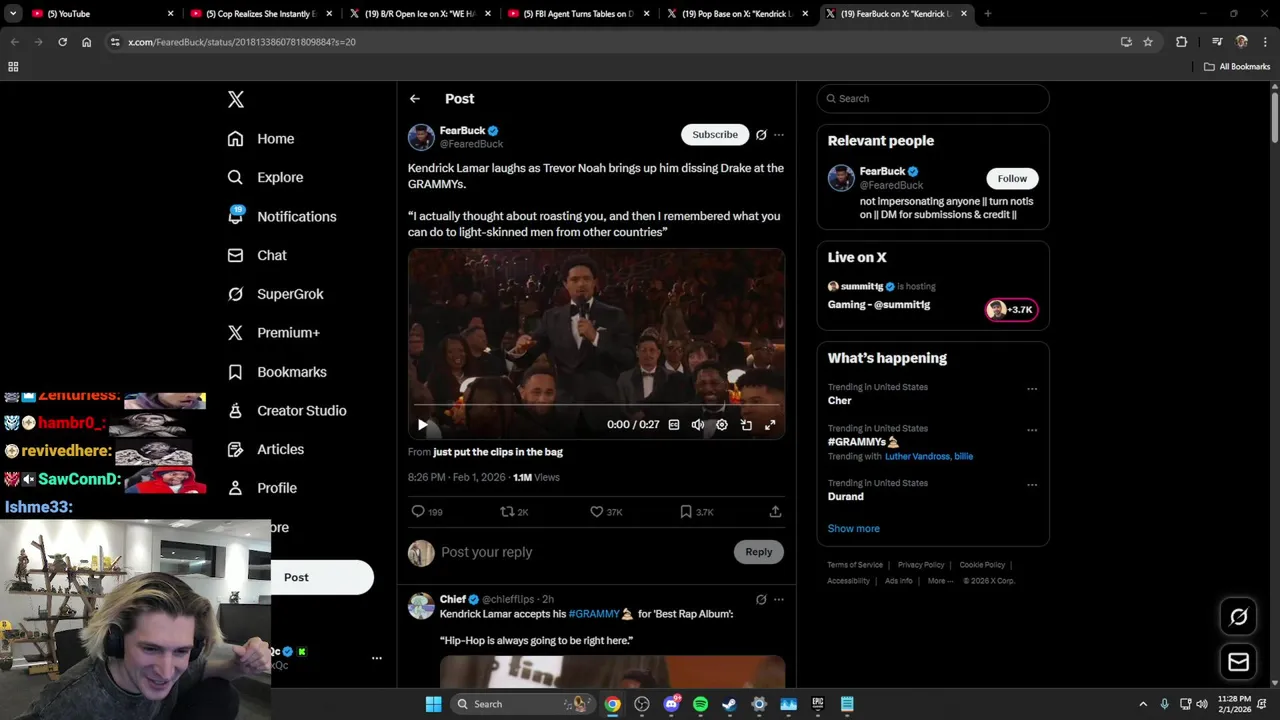Click the X logo in the sidebar

(x=236, y=99)
